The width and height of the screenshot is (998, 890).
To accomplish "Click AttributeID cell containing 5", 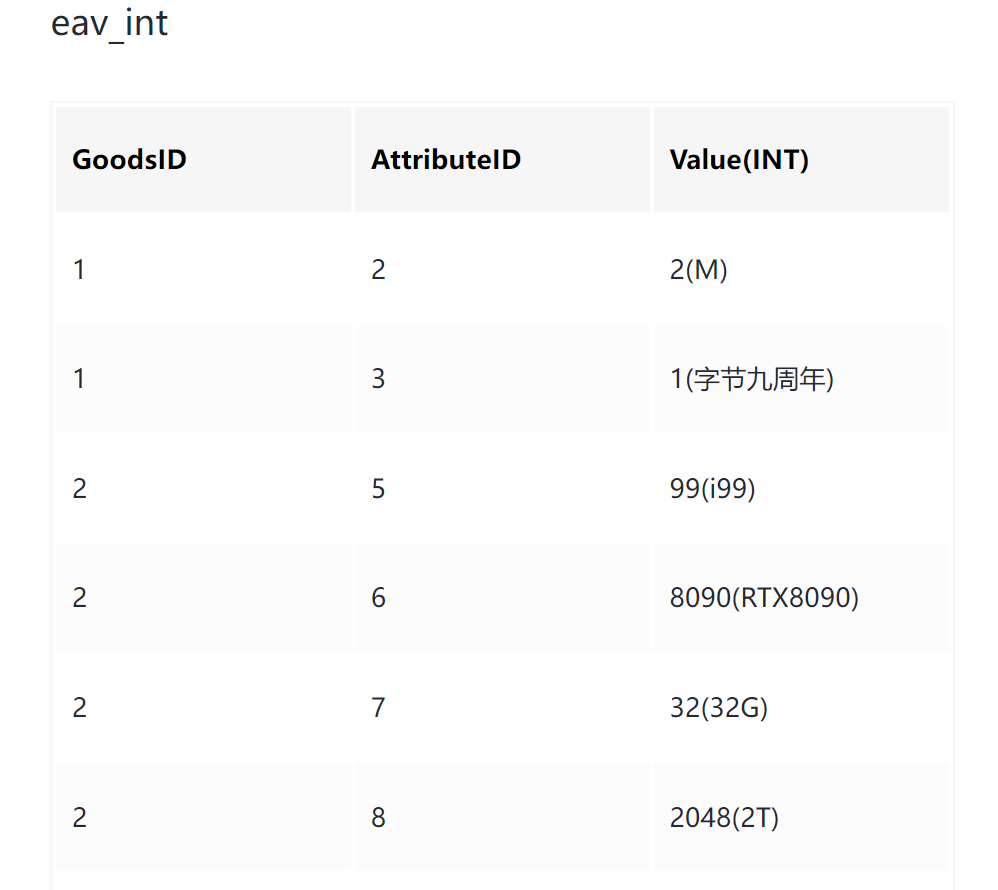I will pos(378,489).
